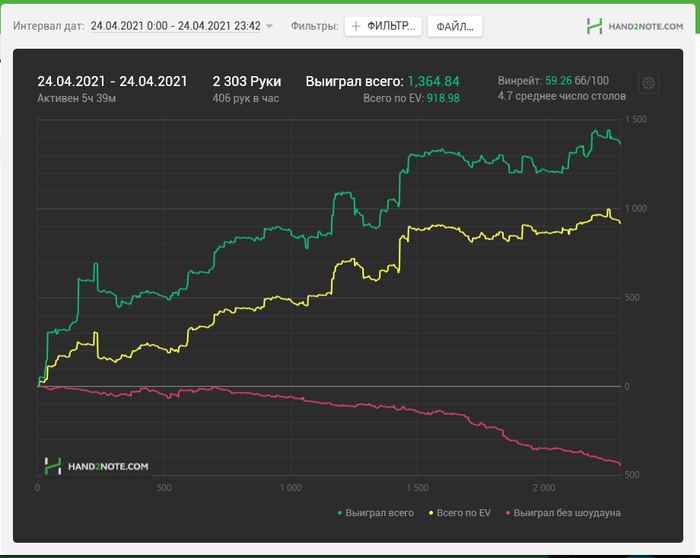
Task: Click the chart date title 24.04.2021 - 24.04.2021
Action: pos(112,81)
